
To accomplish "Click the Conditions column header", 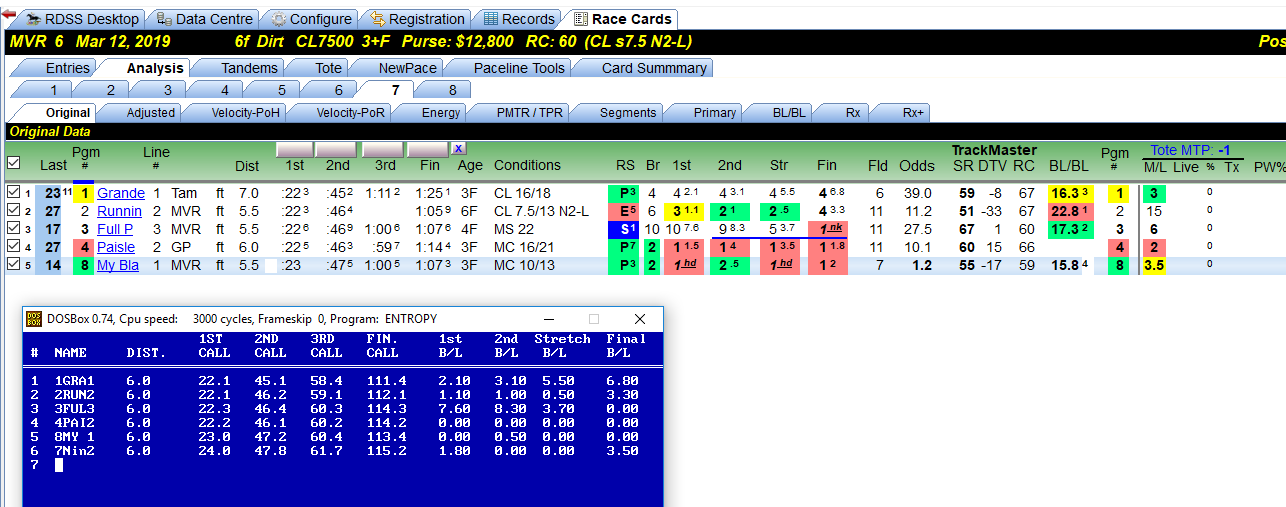I will 528,165.
